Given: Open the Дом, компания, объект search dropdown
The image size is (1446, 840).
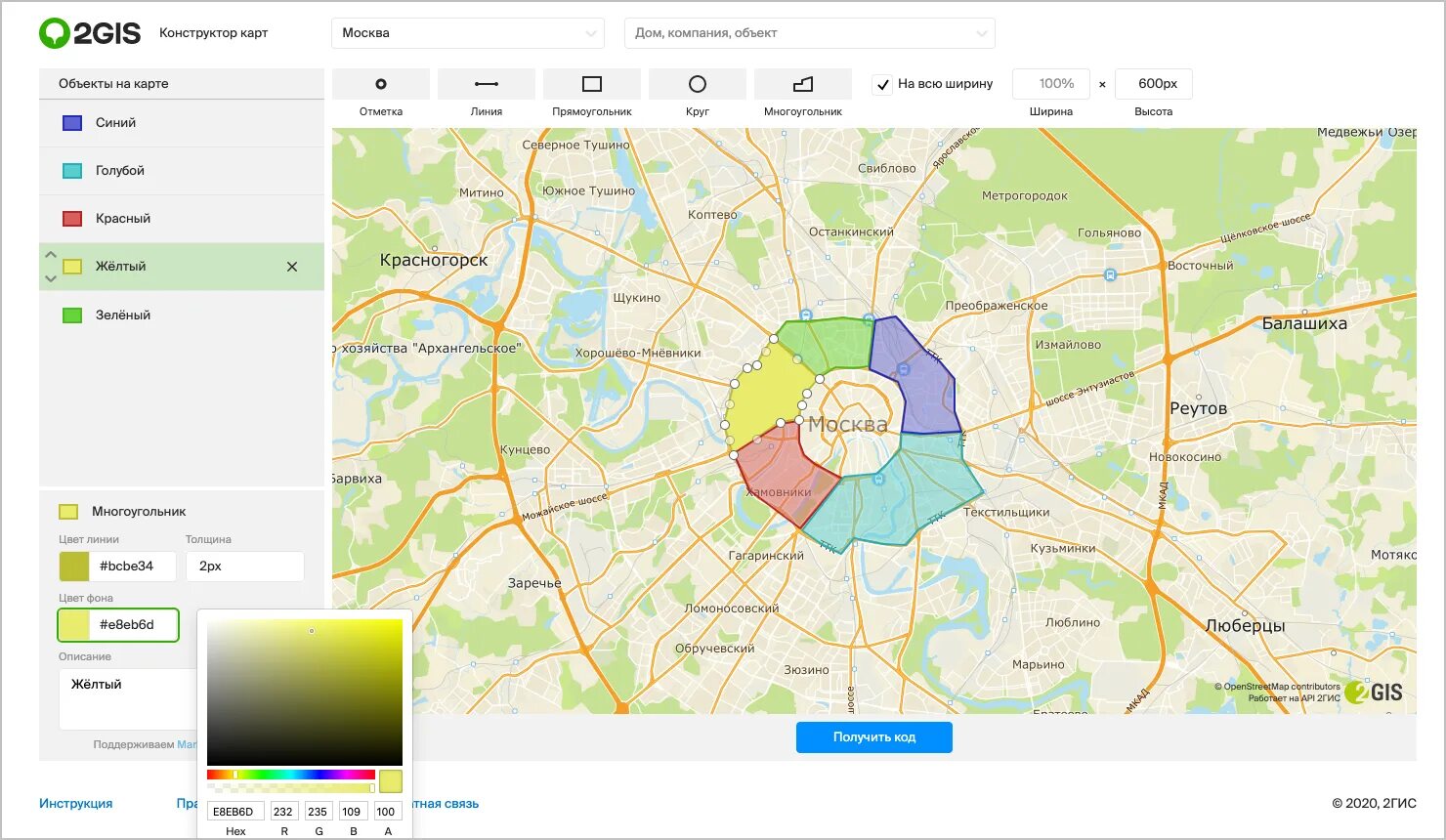Looking at the screenshot, I should tap(810, 33).
